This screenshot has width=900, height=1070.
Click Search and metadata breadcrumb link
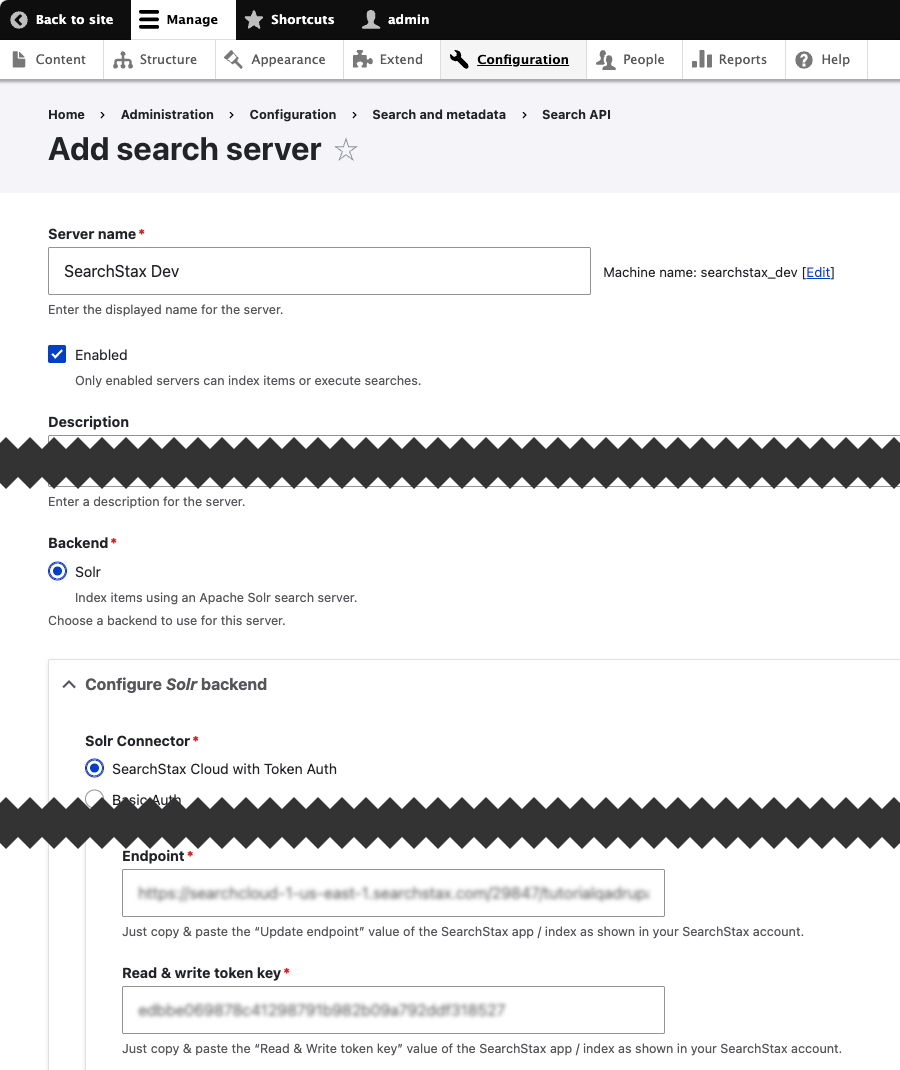pyautogui.click(x=439, y=115)
